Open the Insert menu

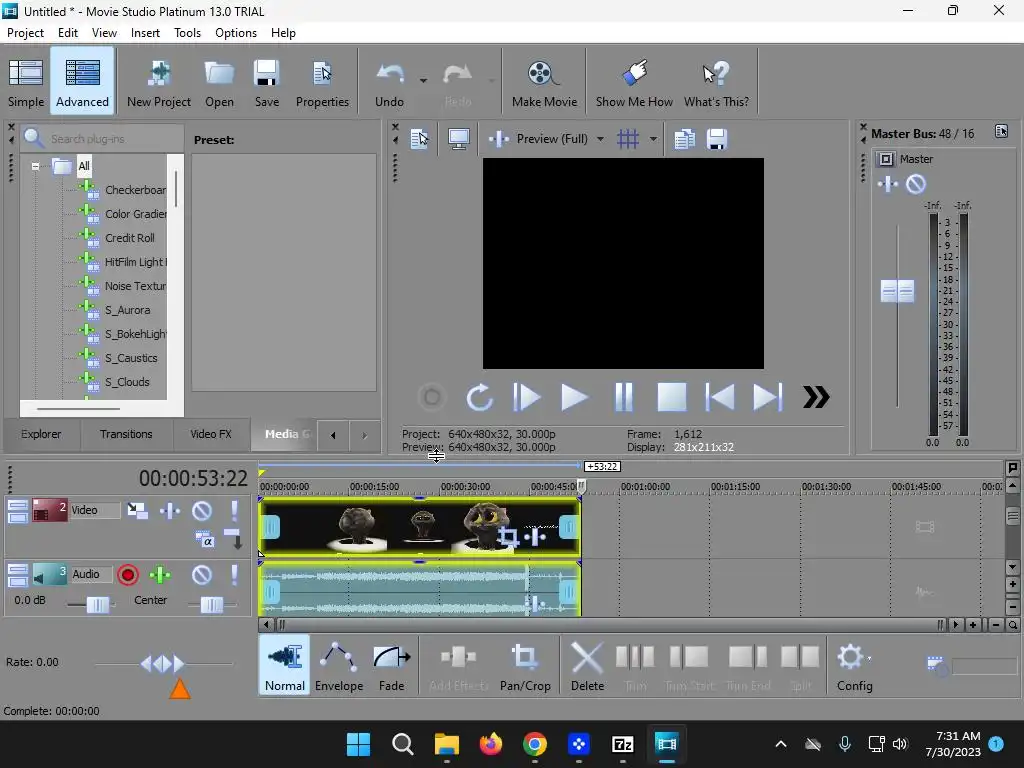point(145,33)
